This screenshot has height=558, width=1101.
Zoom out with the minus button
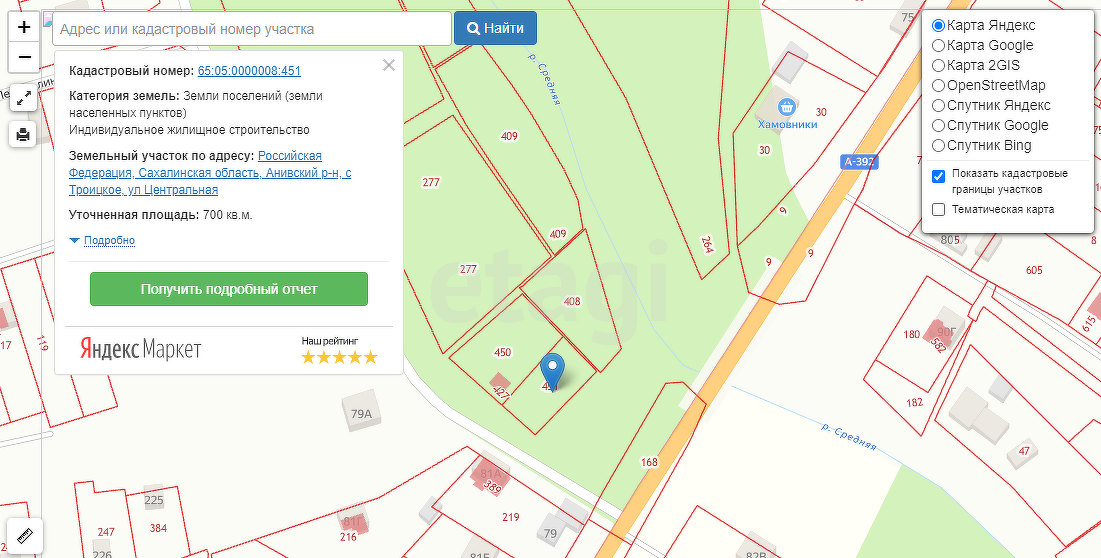pyautogui.click(x=24, y=58)
